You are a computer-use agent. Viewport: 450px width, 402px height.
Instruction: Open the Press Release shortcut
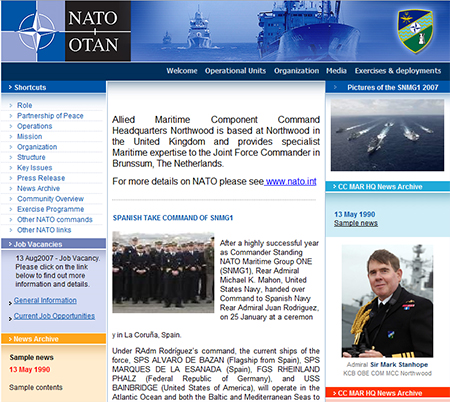(x=41, y=178)
